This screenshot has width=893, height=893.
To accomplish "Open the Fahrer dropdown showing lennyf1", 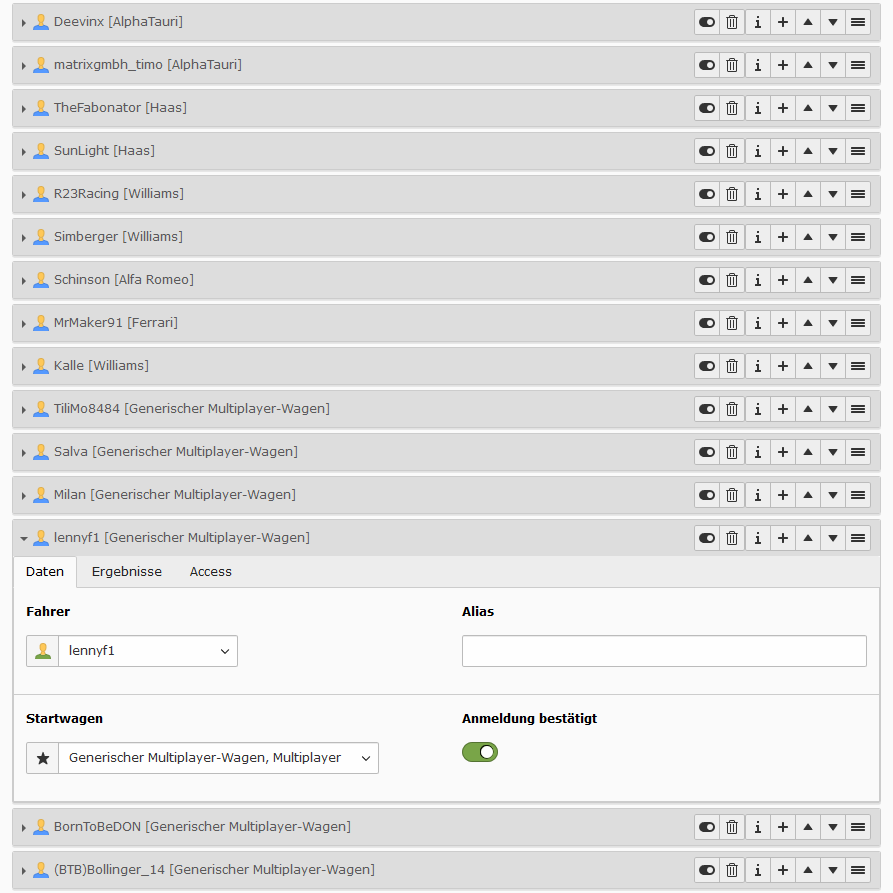I will point(147,651).
